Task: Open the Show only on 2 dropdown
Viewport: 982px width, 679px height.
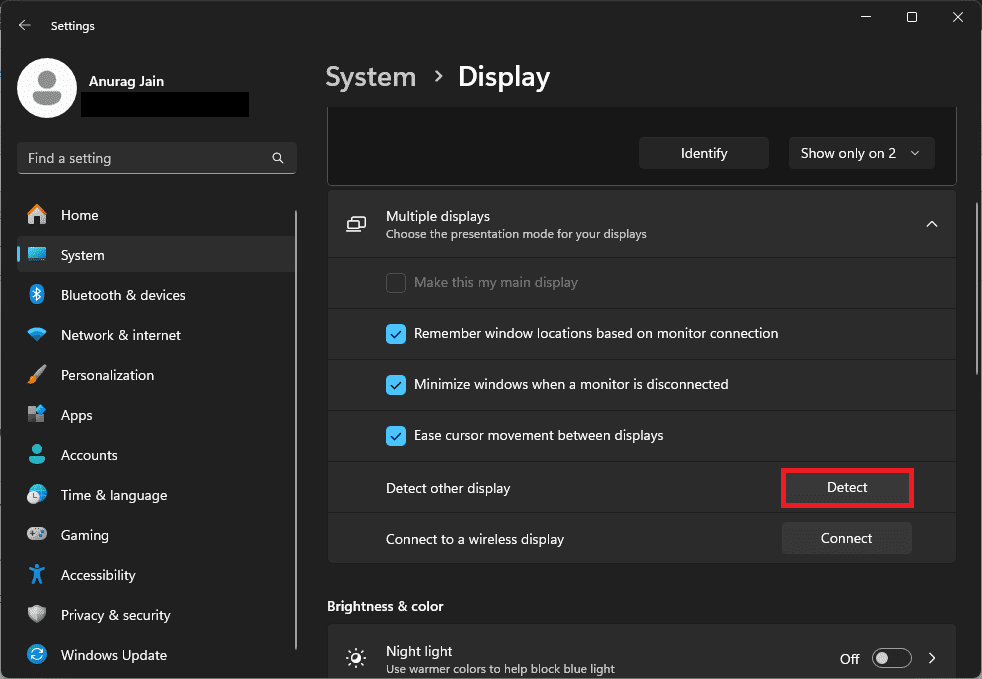Action: click(861, 153)
